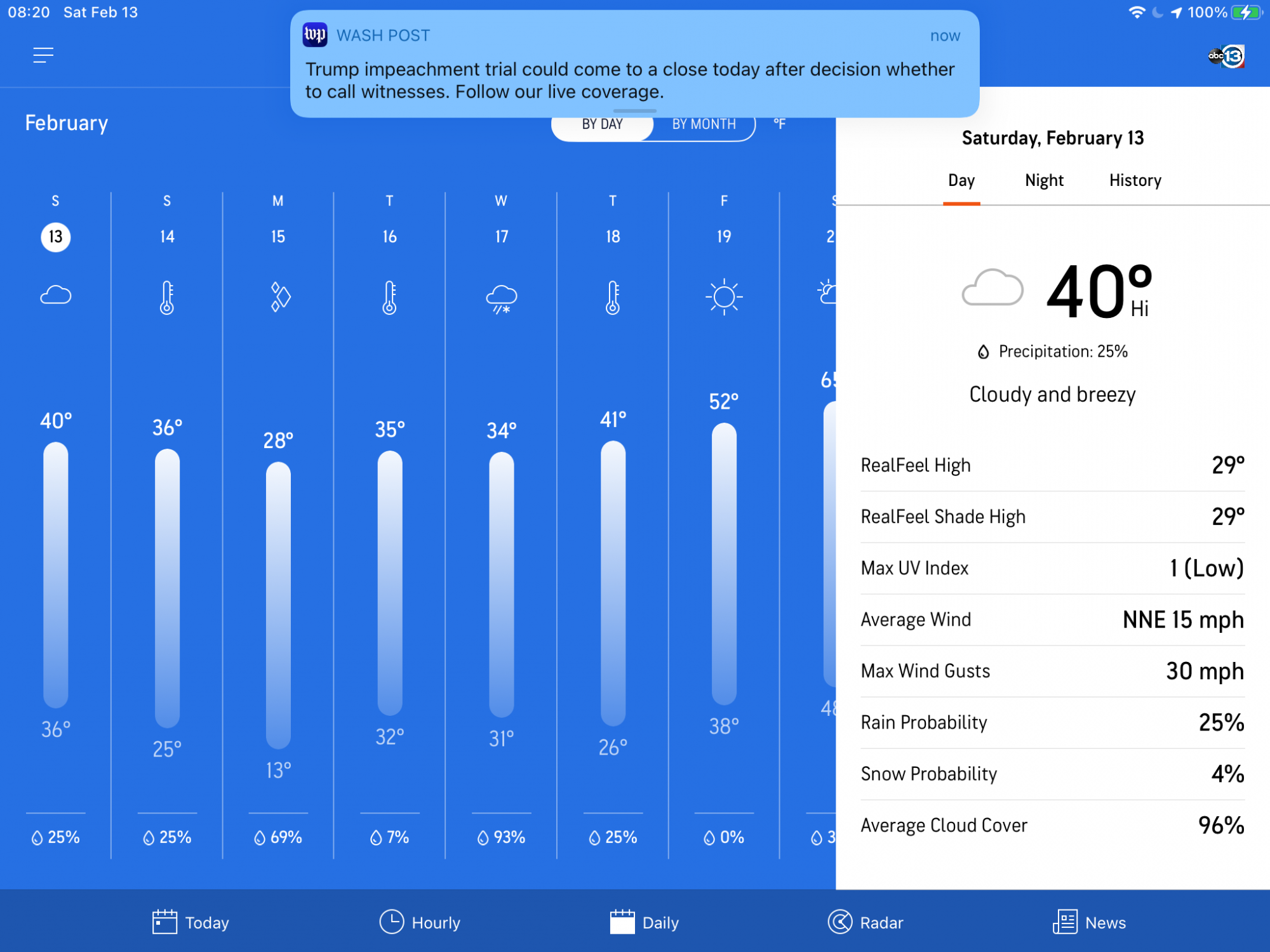Image resolution: width=1270 pixels, height=952 pixels.
Task: Select date 18 in the calendar row
Action: [613, 237]
